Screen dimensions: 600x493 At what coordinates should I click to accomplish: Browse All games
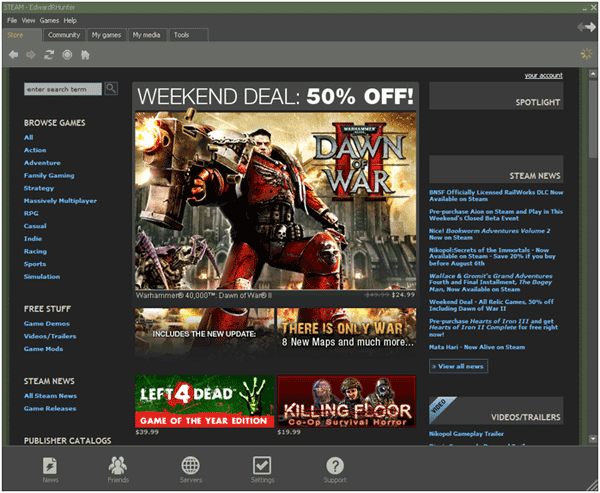pyautogui.click(x=29, y=137)
